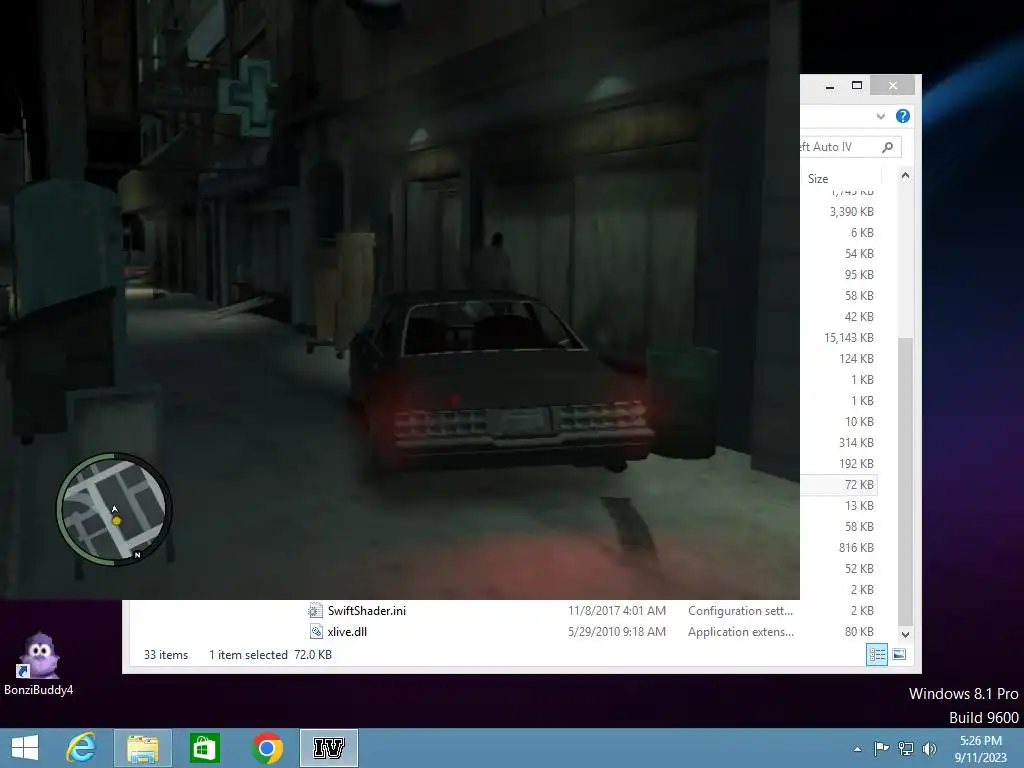Viewport: 1024px width, 768px height.
Task: Click the Application extension type cell
Action: 741,632
